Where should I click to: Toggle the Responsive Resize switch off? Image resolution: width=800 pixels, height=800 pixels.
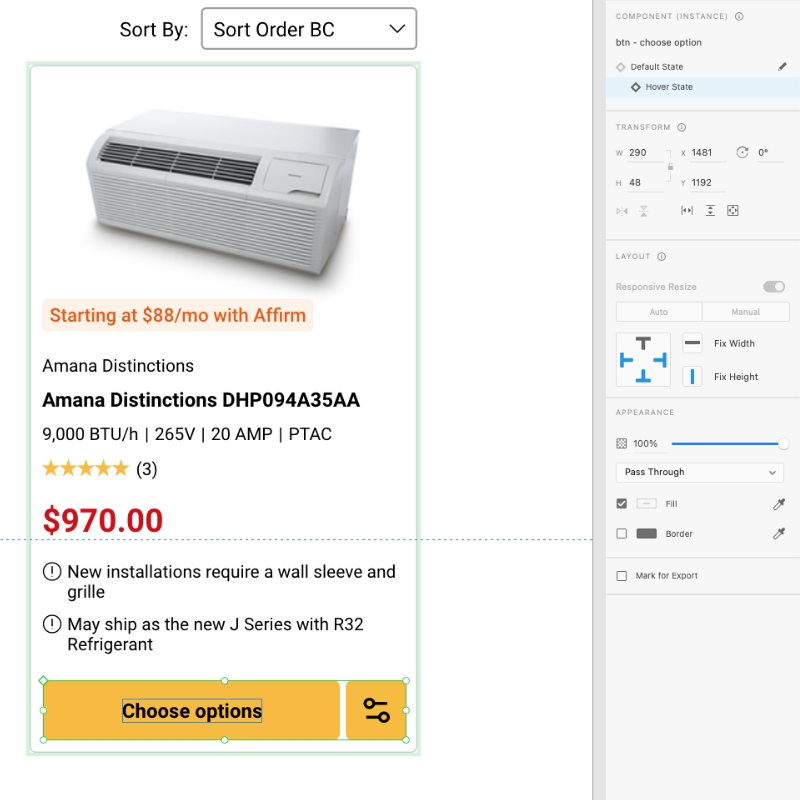click(774, 286)
